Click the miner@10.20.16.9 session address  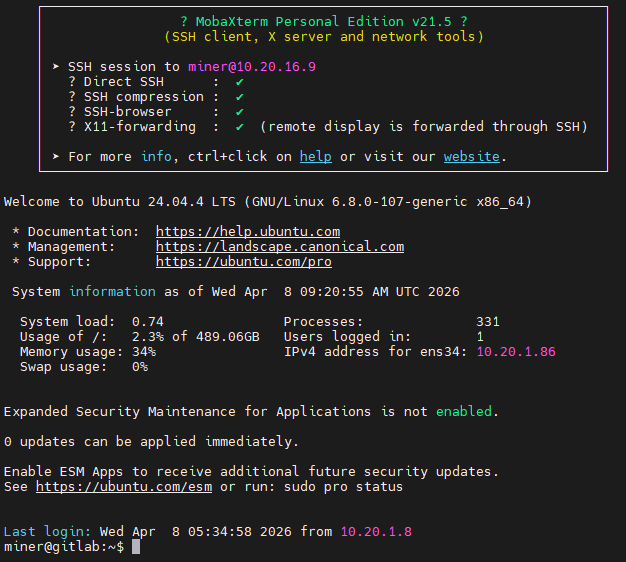coord(252,67)
